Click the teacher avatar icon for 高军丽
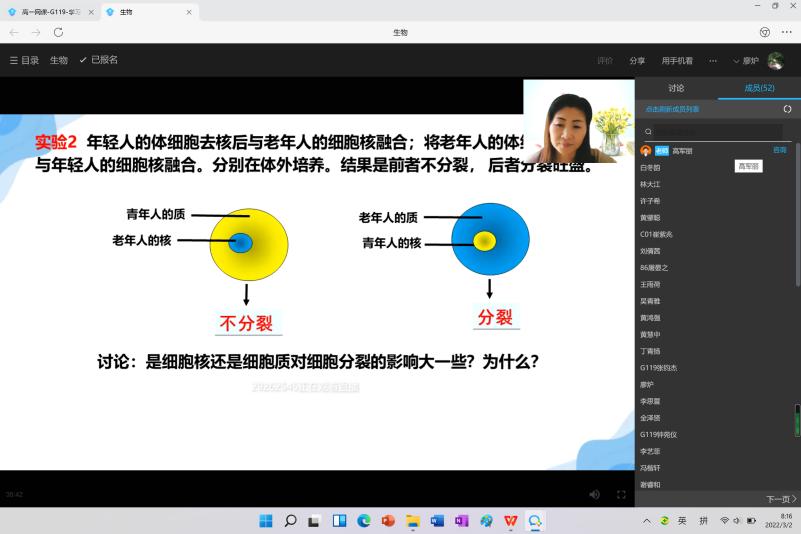 coord(646,150)
